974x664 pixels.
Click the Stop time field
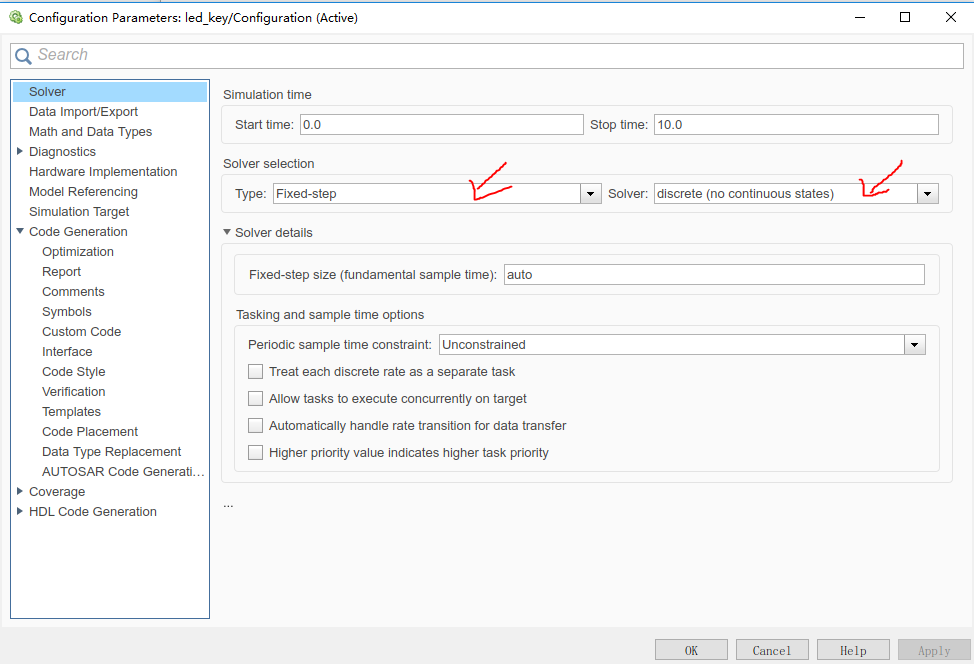click(x=796, y=125)
